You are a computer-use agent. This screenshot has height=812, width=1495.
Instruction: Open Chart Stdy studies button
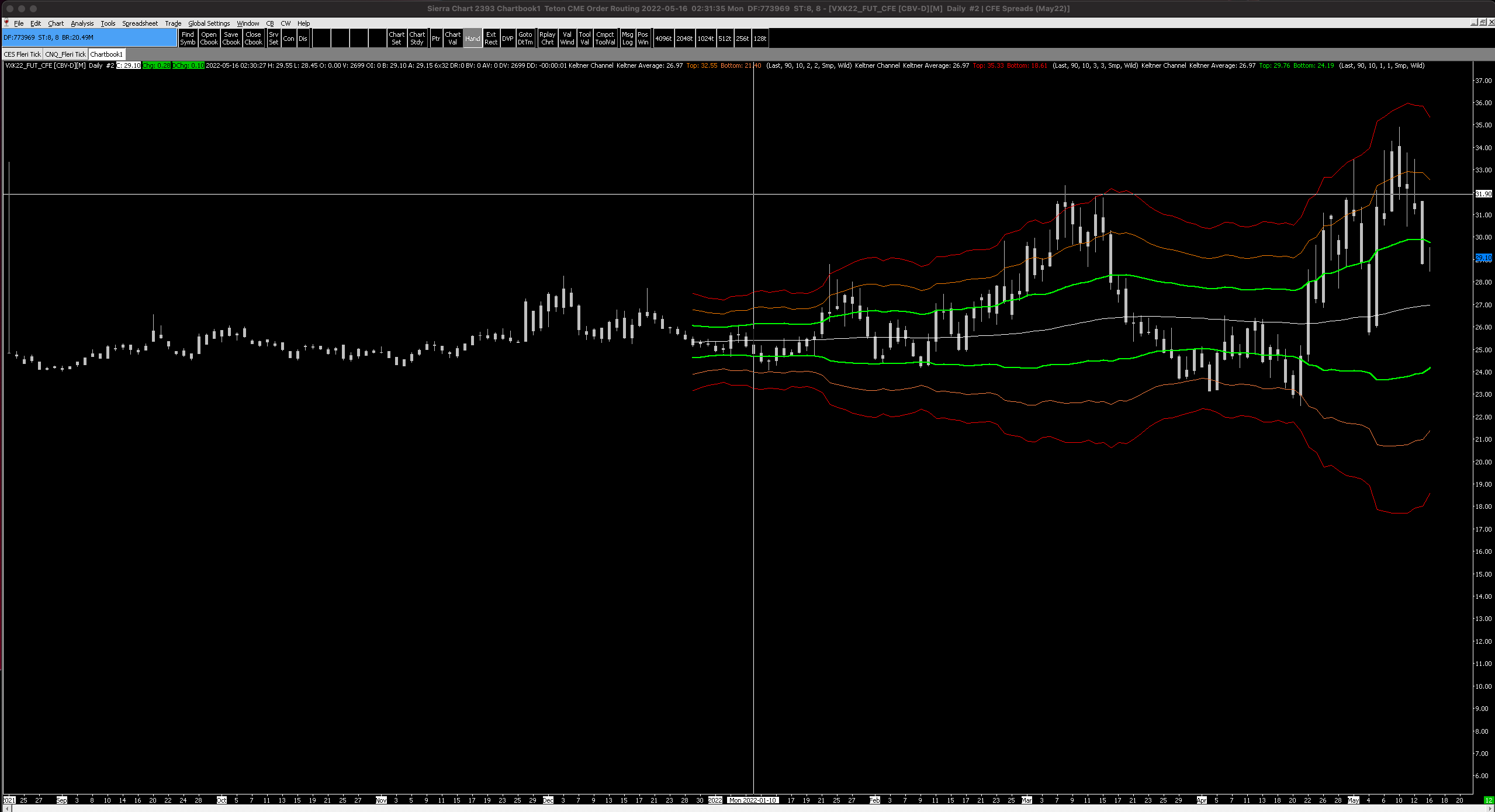[x=417, y=39]
